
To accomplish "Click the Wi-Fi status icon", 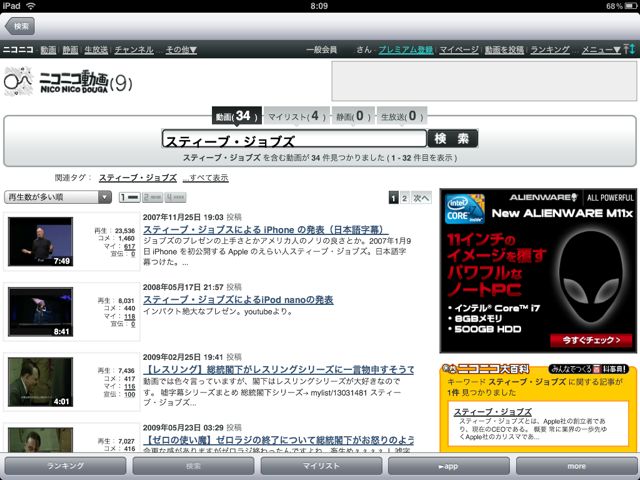I will pyautogui.click(x=31, y=6).
